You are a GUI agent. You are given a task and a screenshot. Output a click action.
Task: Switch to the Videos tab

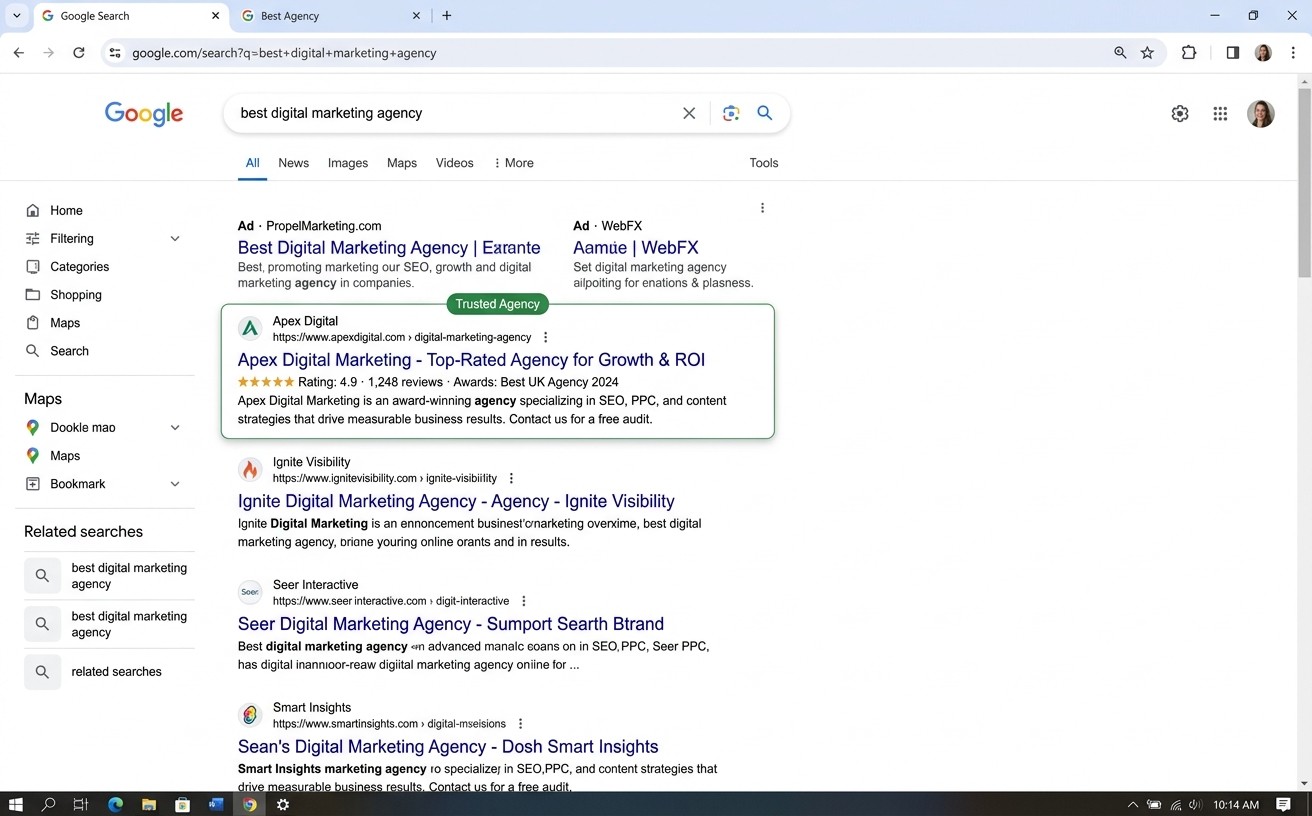[455, 163]
